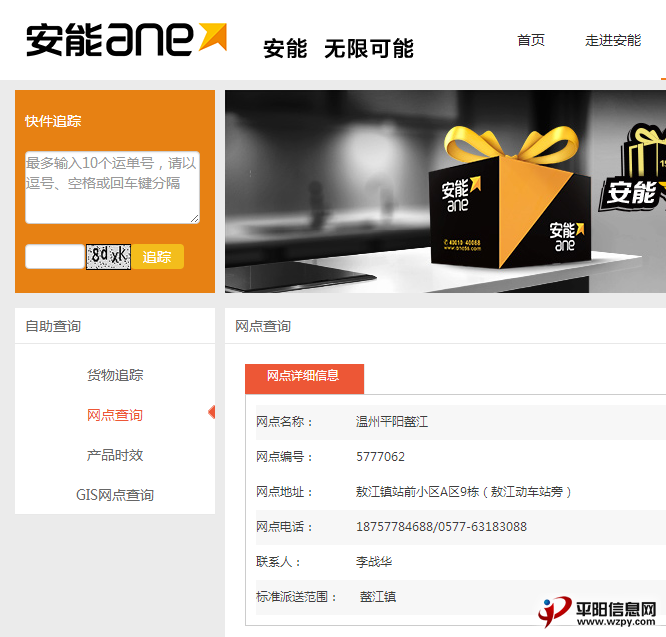Click the gift box promotional banner
The height and width of the screenshot is (637, 666).
tap(445, 191)
